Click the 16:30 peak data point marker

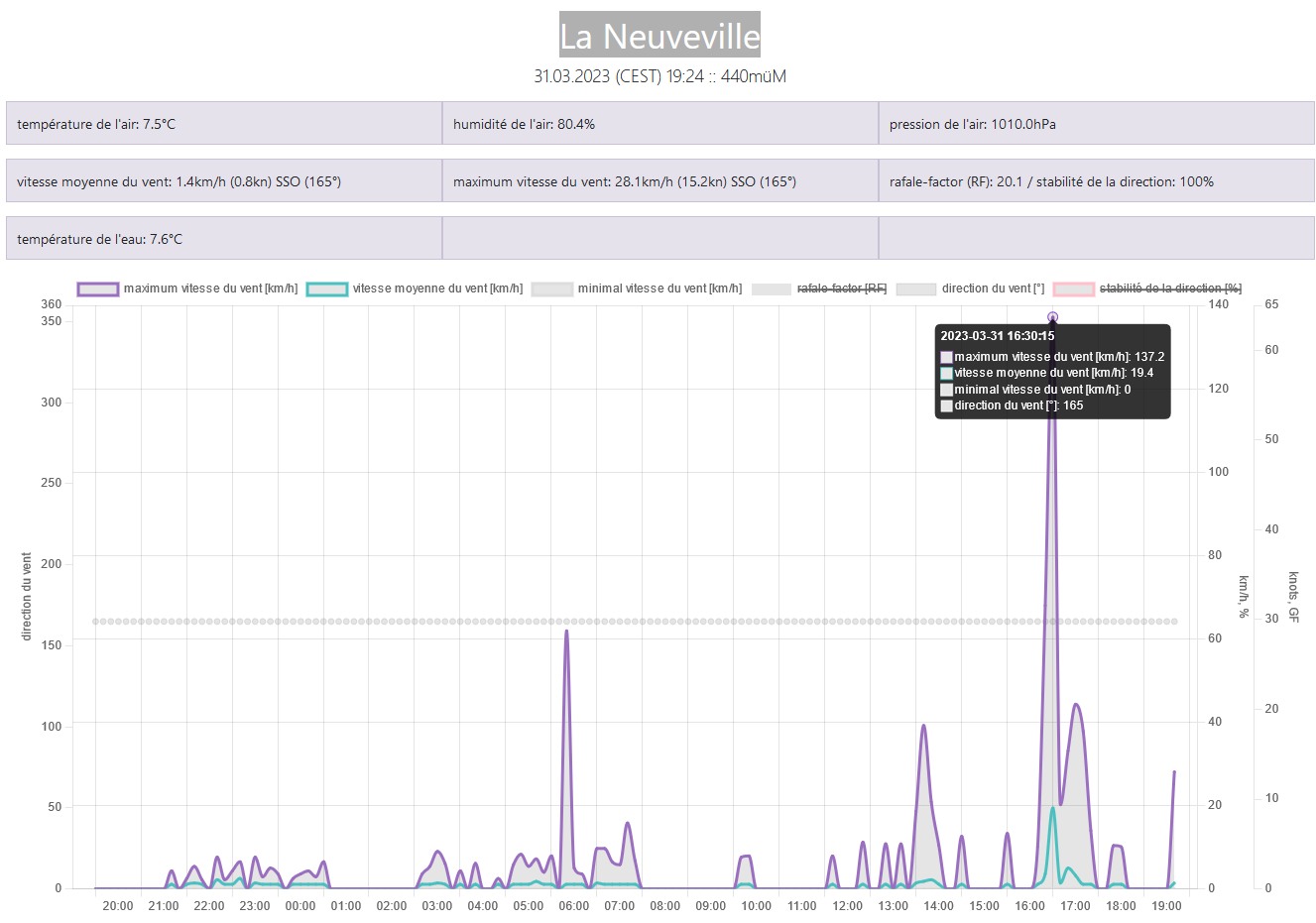tap(1052, 317)
